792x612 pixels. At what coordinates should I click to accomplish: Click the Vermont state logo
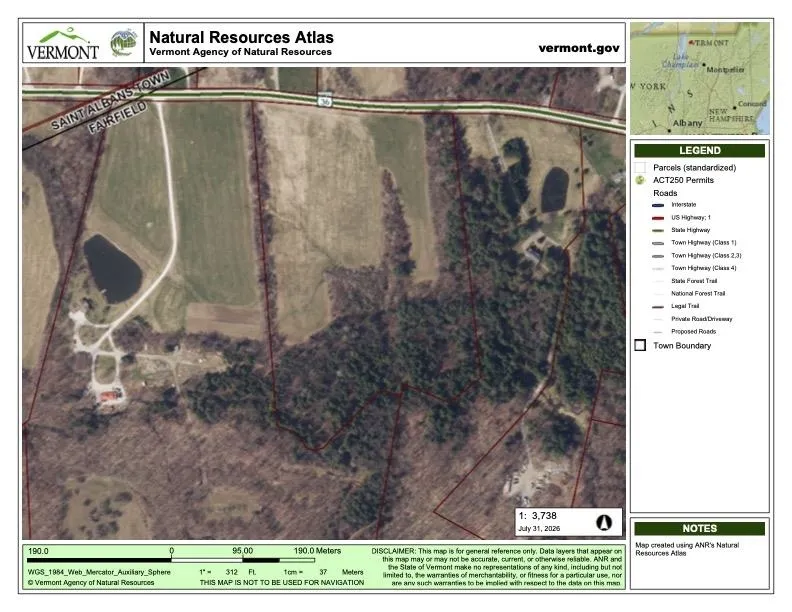pyautogui.click(x=63, y=43)
